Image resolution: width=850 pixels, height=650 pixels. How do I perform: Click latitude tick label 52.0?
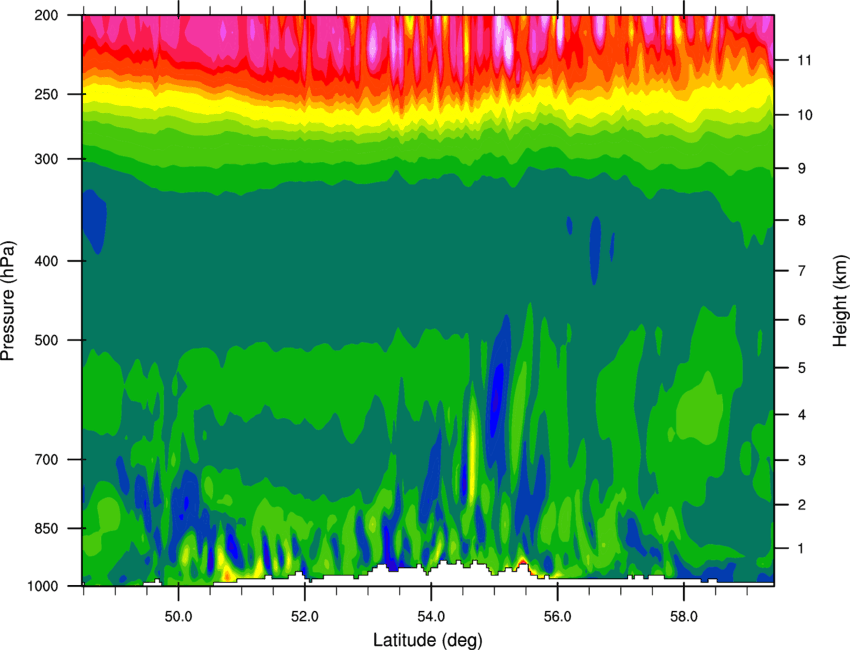point(305,617)
